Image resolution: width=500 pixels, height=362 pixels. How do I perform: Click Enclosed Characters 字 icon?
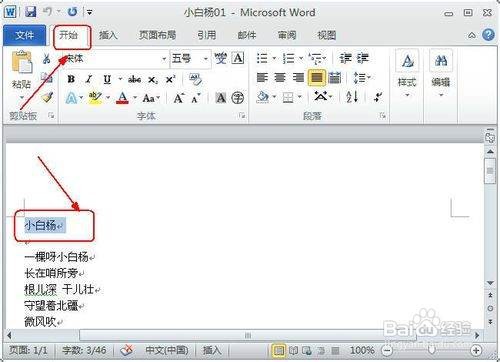point(238,98)
